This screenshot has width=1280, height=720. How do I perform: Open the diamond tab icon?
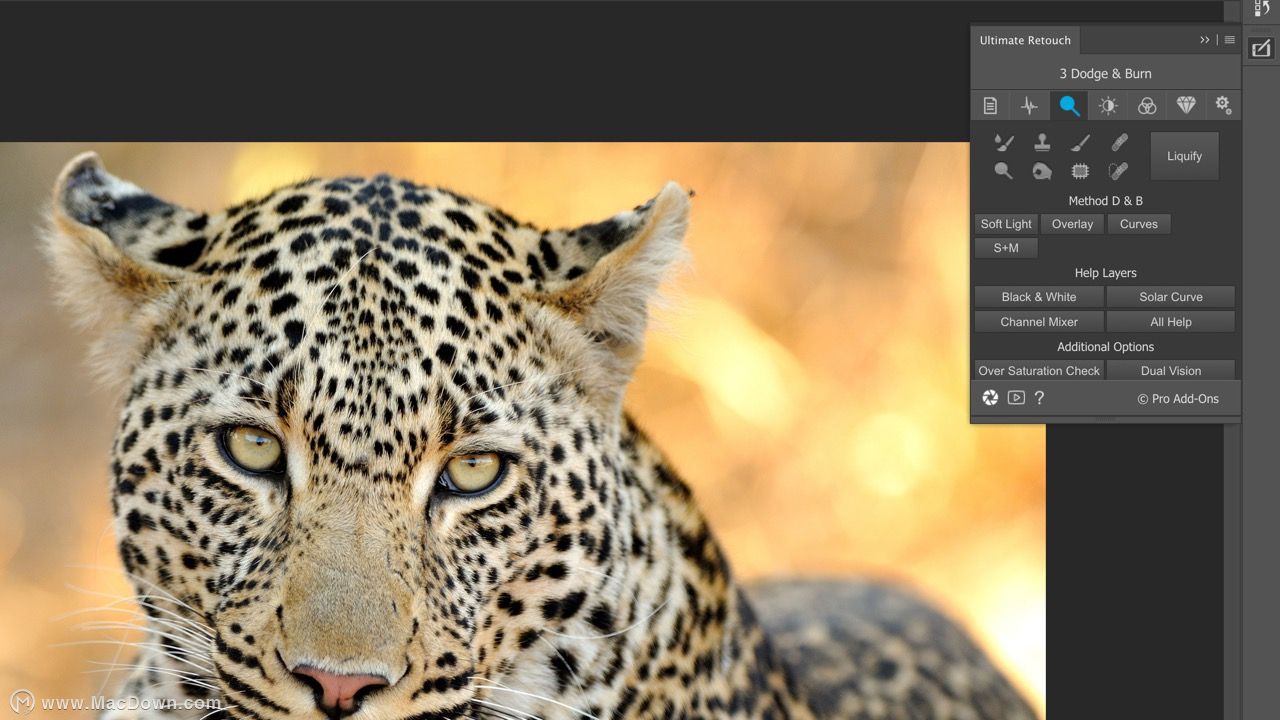pos(1186,105)
